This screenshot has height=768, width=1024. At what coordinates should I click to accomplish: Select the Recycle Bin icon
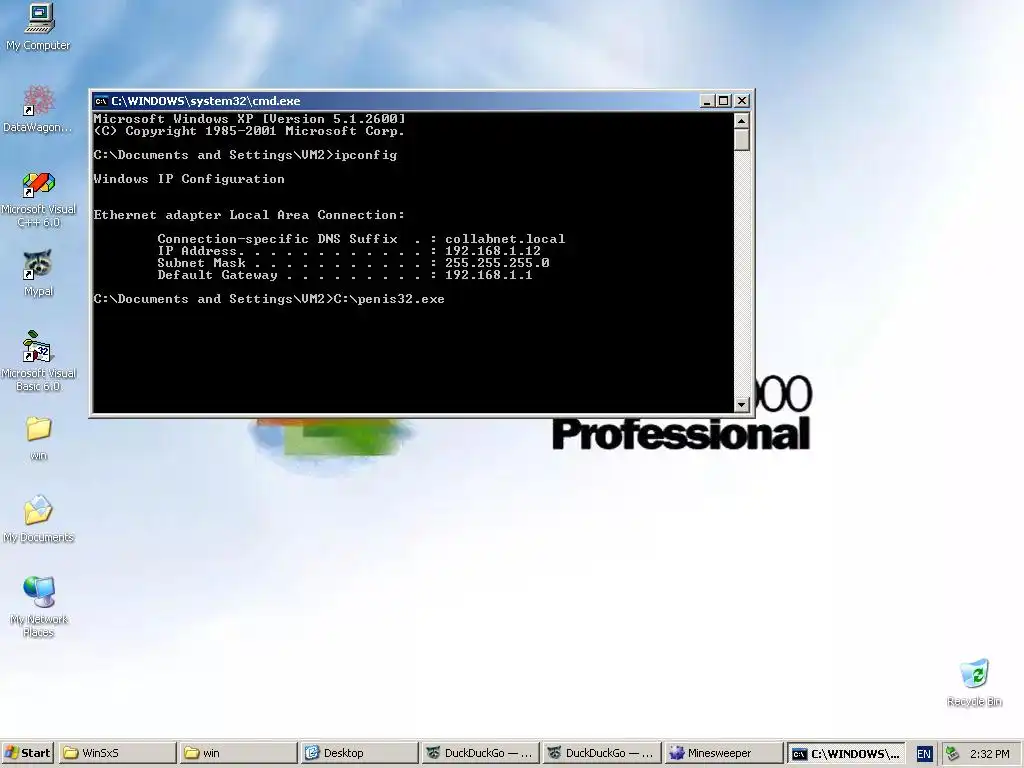coord(974,683)
